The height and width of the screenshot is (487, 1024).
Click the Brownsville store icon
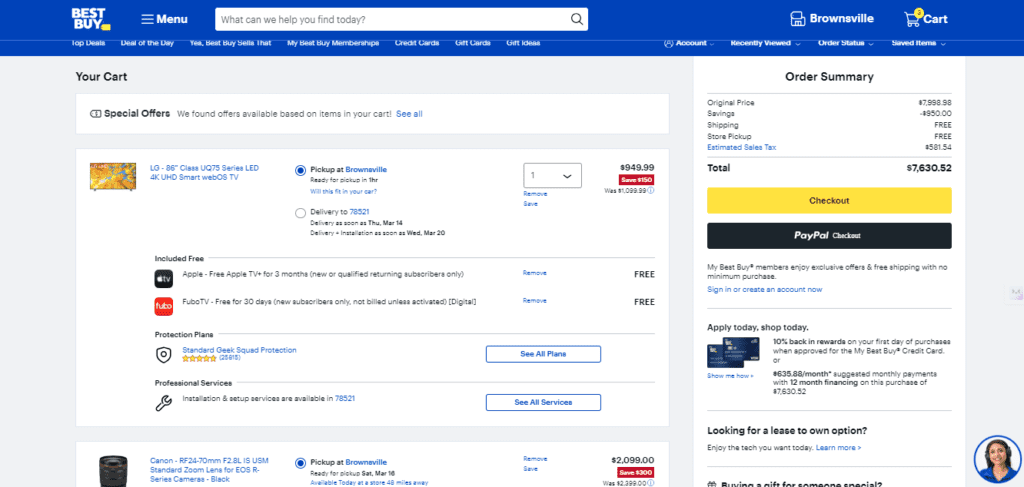point(797,19)
